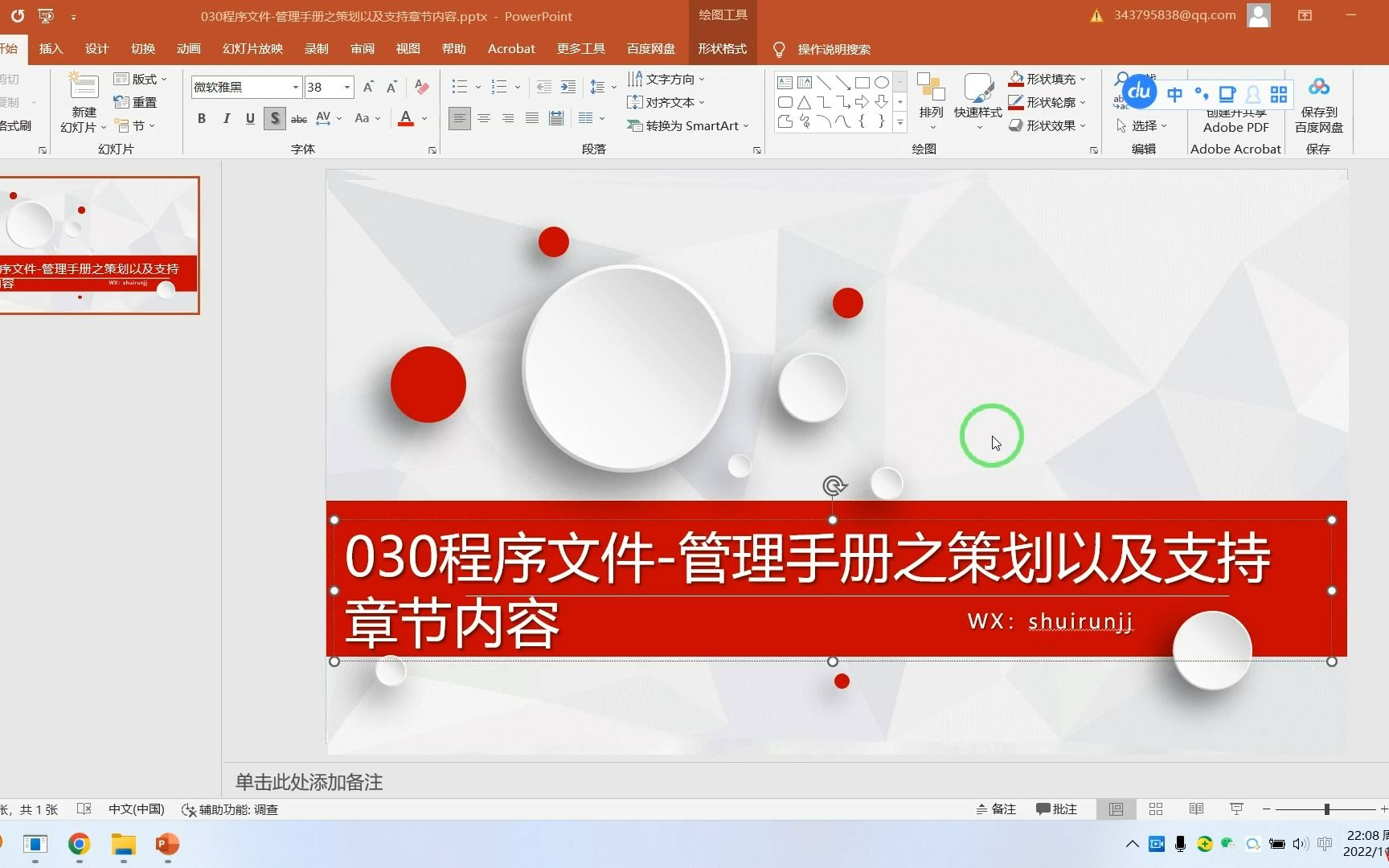The width and height of the screenshot is (1389, 868).
Task: Toggle Strikethrough (abc) formatting
Action: pyautogui.click(x=299, y=119)
